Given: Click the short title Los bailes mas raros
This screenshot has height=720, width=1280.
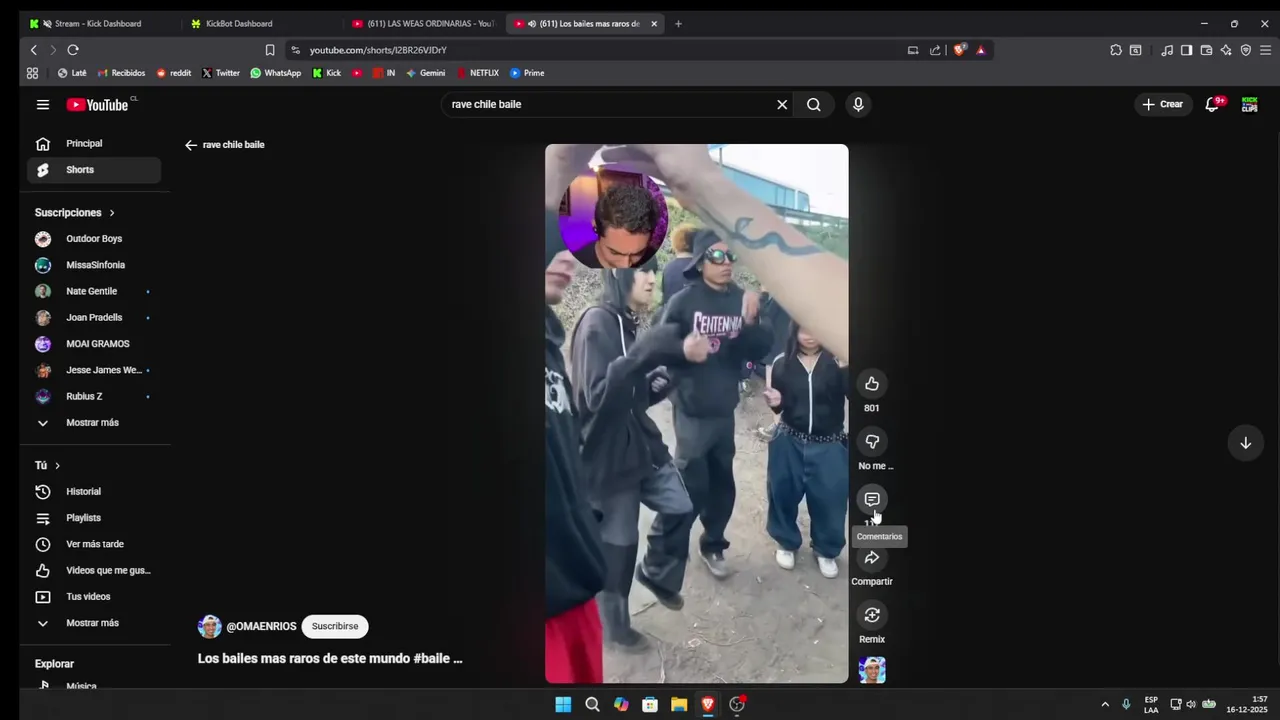Looking at the screenshot, I should [330, 659].
